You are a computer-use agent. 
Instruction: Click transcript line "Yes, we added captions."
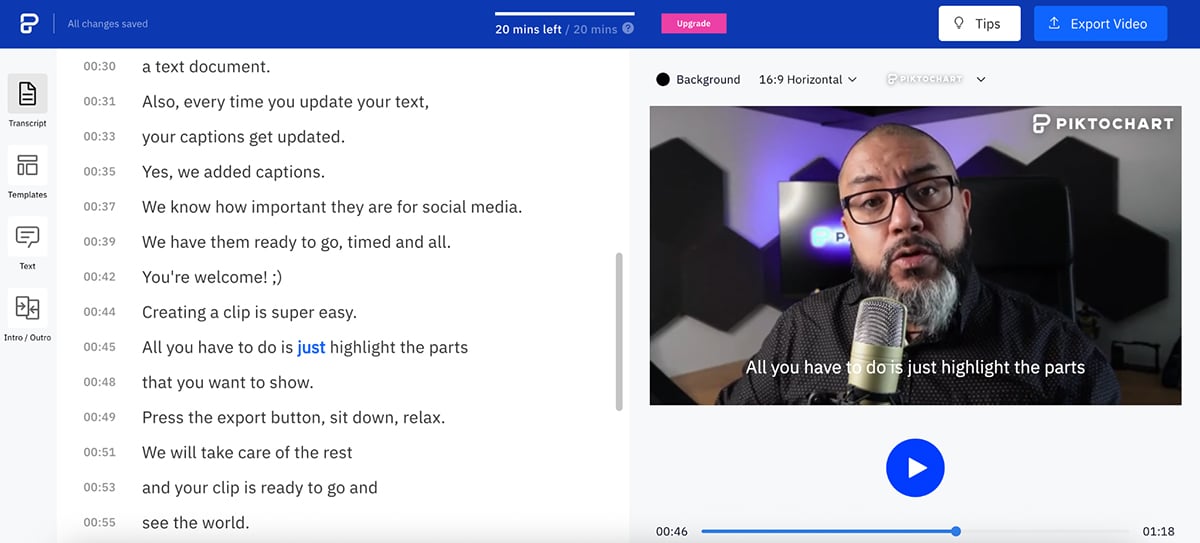click(233, 172)
